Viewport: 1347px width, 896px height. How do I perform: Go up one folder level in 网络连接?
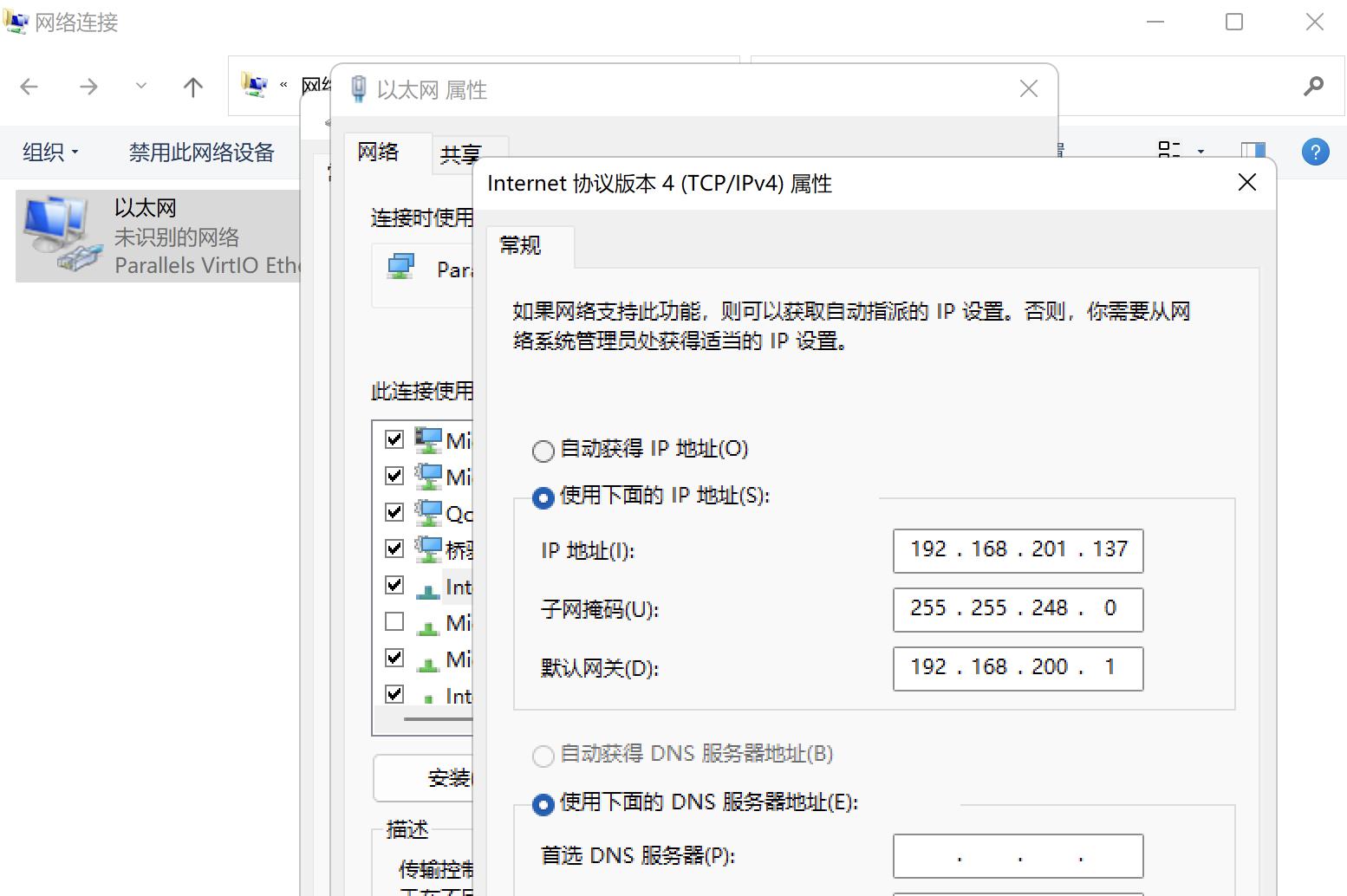[x=193, y=87]
